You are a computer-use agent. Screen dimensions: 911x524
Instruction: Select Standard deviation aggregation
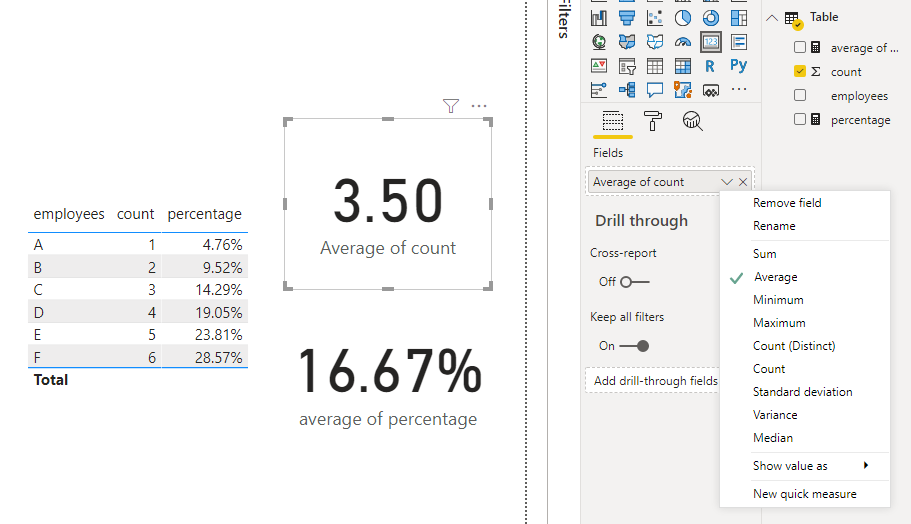tap(805, 392)
